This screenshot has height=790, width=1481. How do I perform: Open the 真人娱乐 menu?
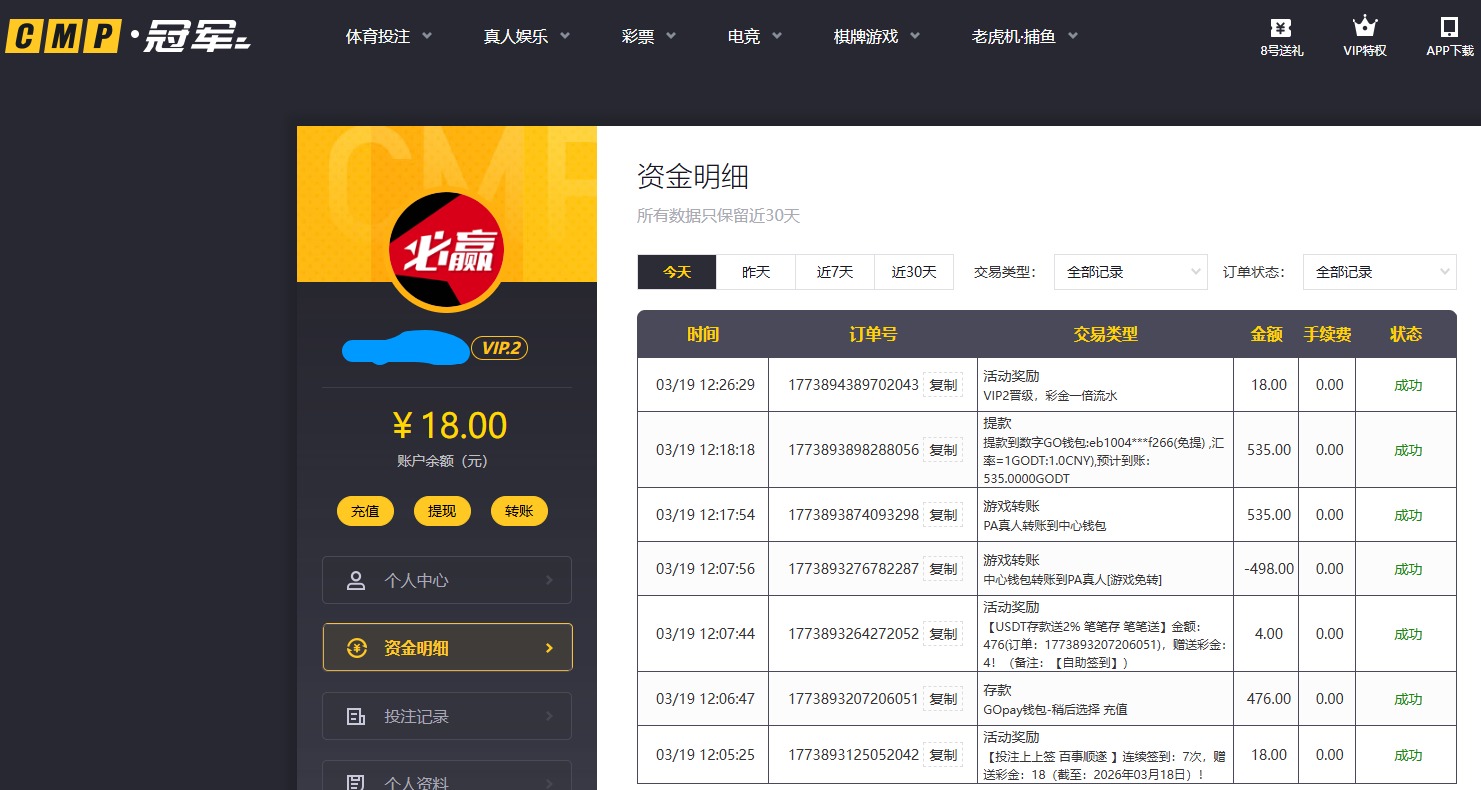click(x=526, y=34)
